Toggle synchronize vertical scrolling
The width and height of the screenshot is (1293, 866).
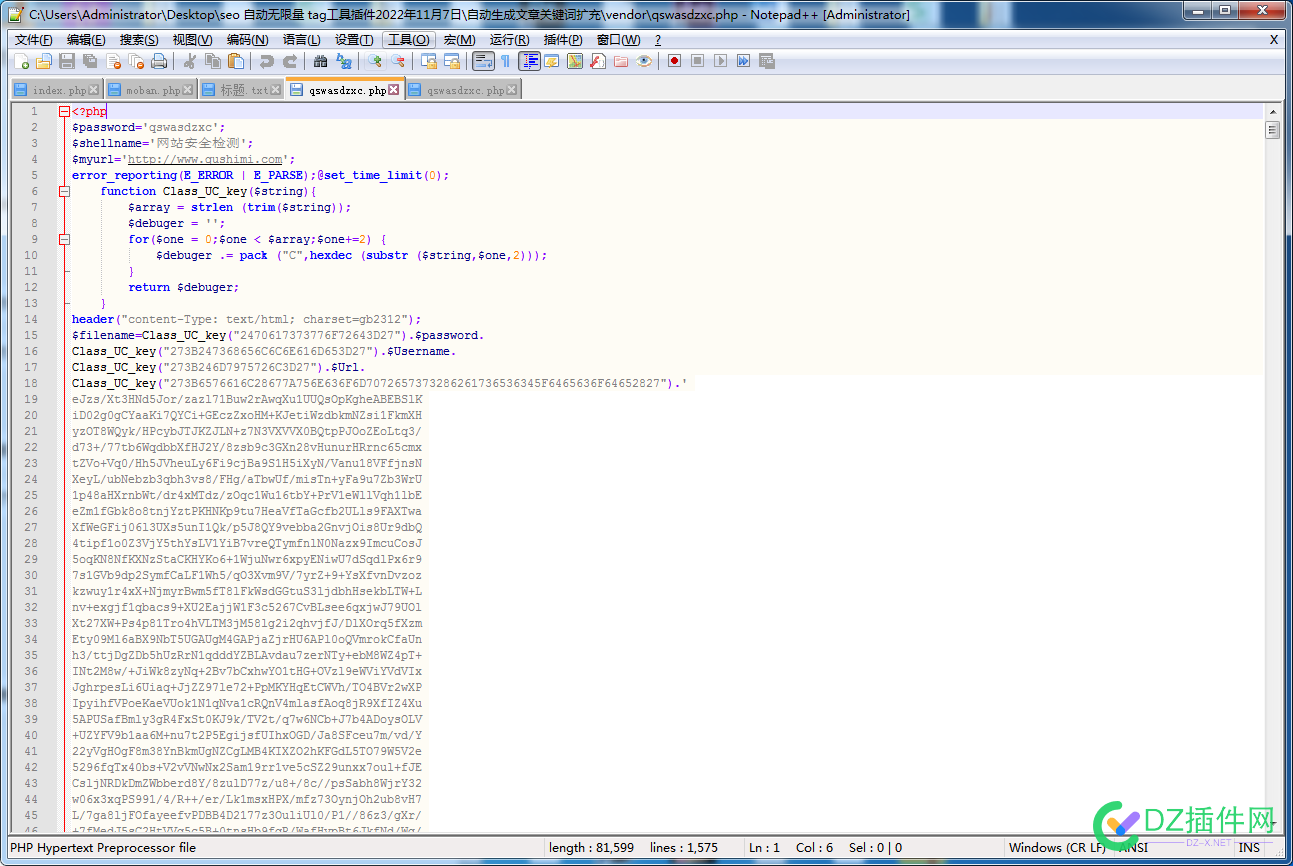pyautogui.click(x=429, y=61)
